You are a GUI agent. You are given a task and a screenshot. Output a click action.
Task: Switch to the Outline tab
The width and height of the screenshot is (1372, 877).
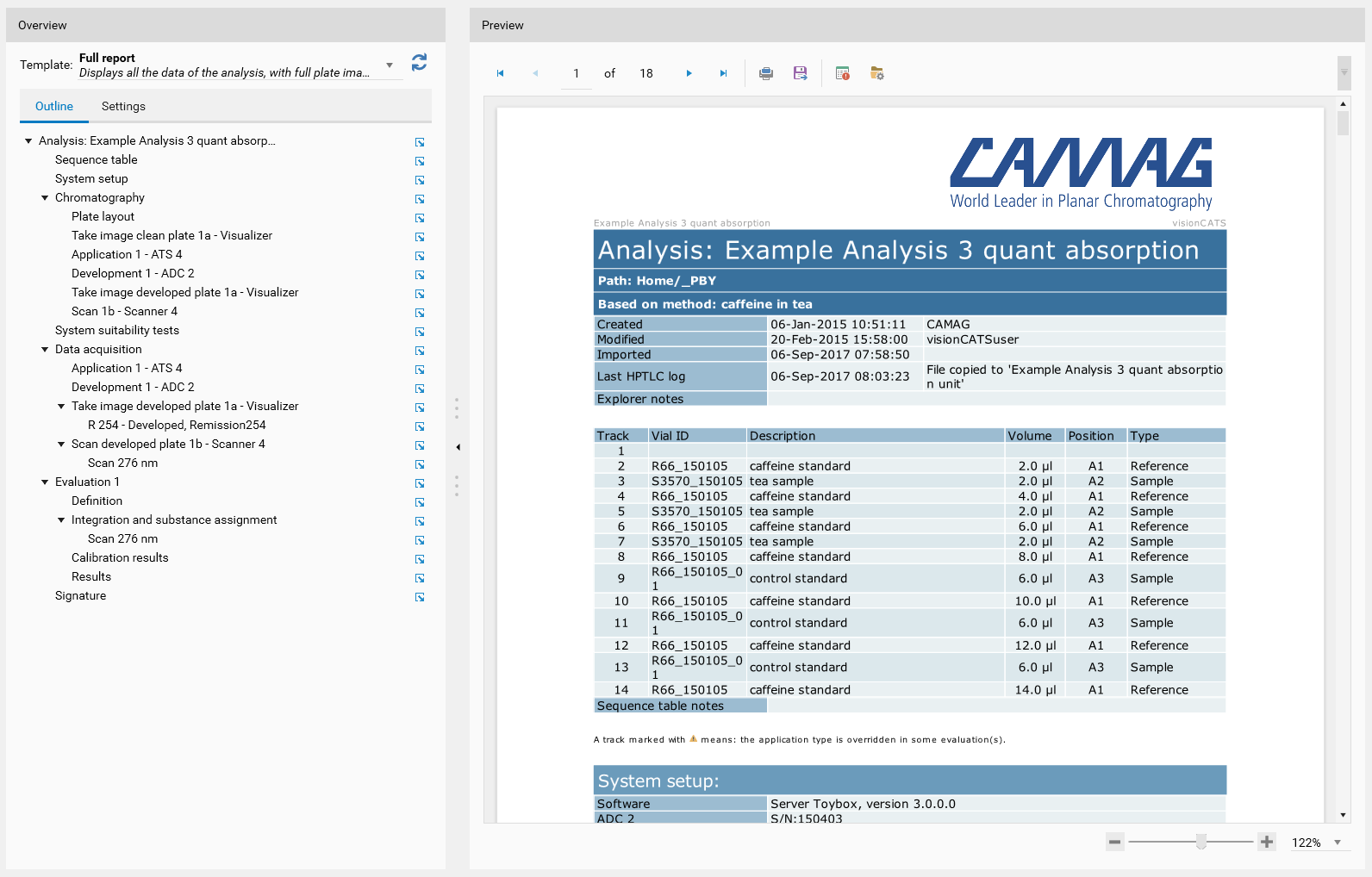point(54,106)
